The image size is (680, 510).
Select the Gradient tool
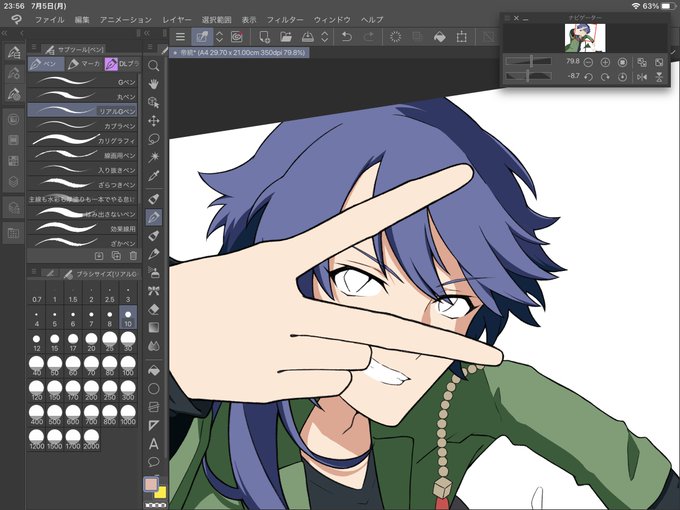[154, 327]
